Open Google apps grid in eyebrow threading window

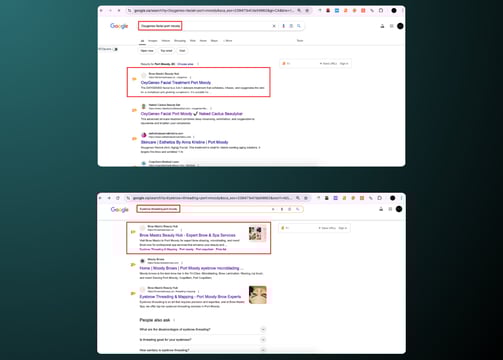point(390,209)
